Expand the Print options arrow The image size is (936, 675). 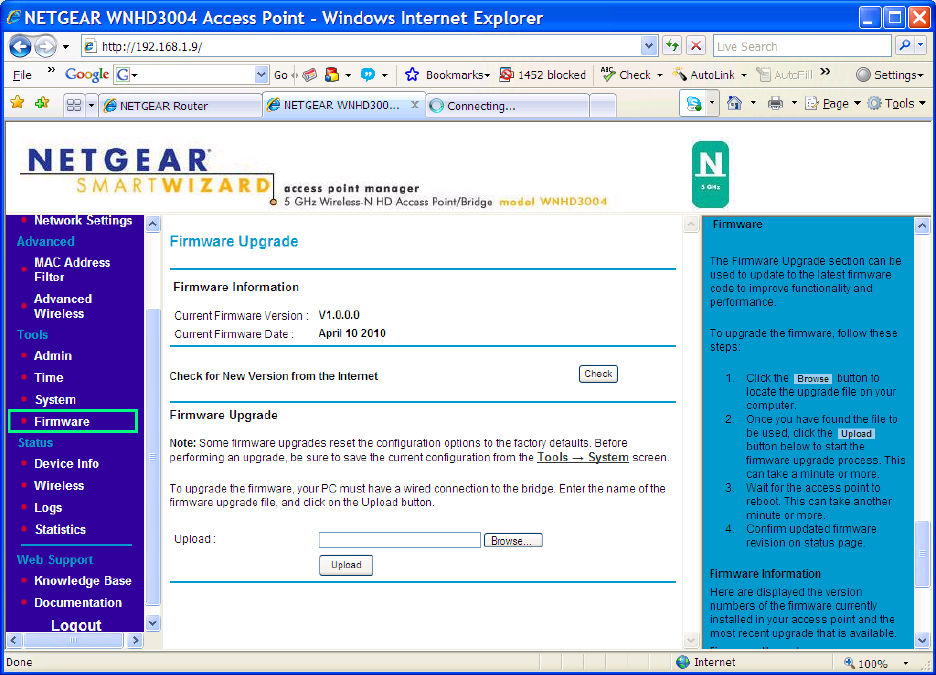click(x=794, y=104)
